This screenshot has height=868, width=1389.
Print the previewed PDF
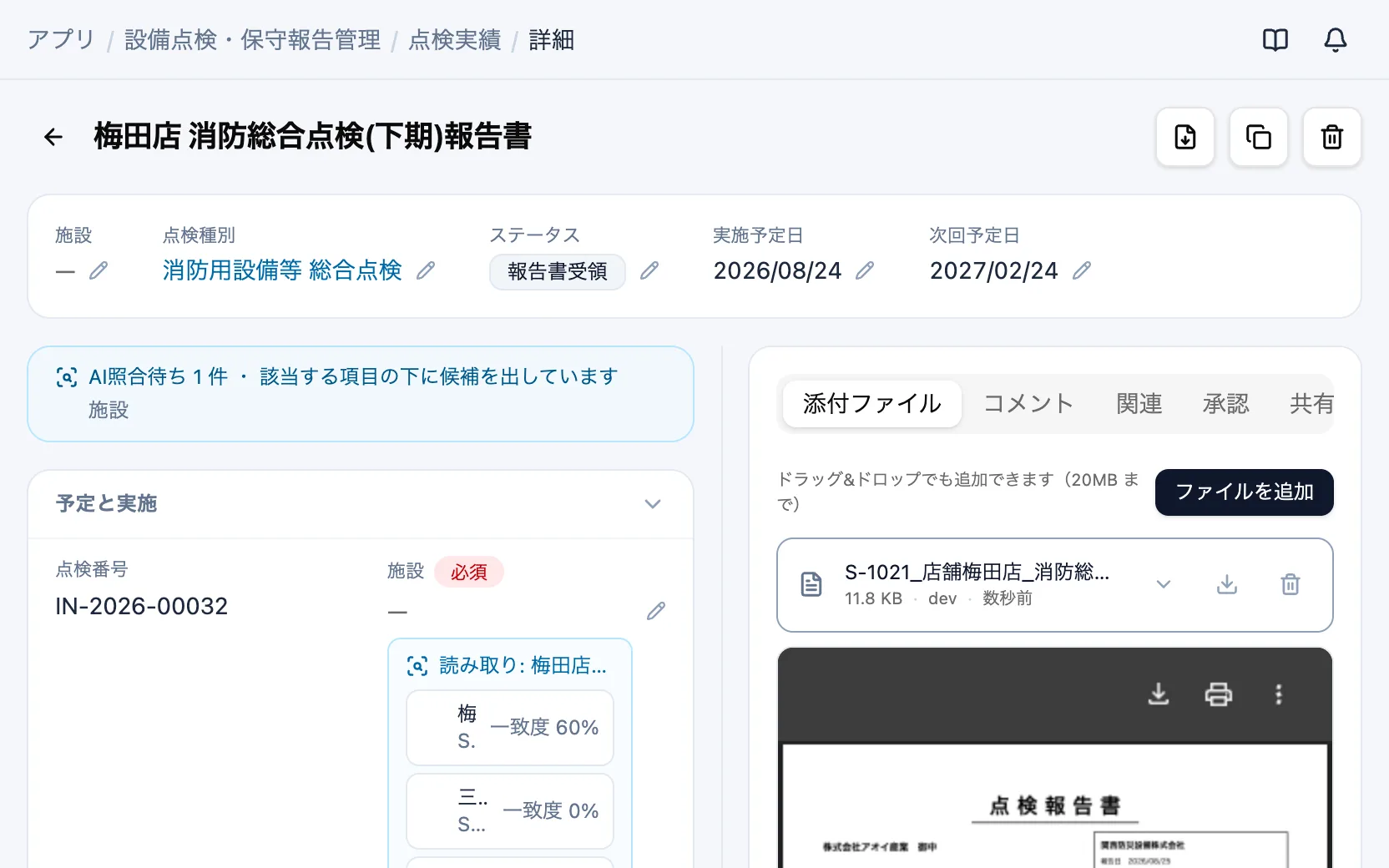(1219, 694)
